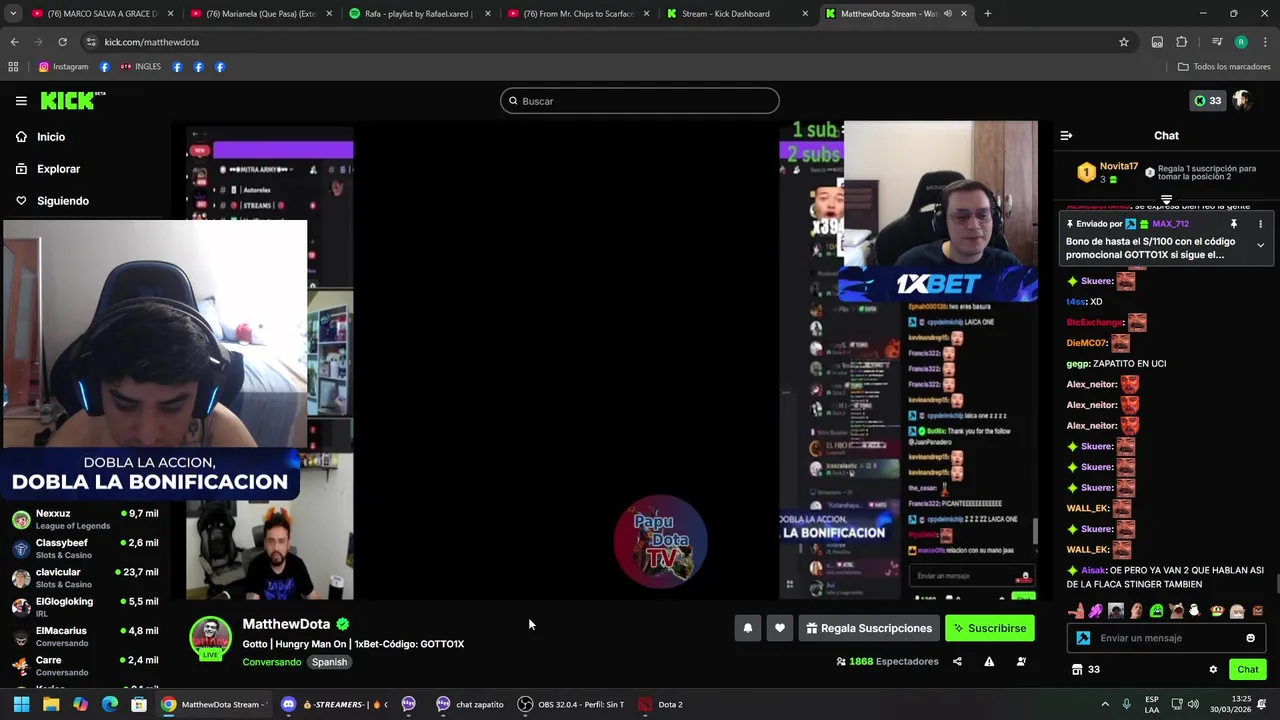1280x720 pixels.
Task: Open Windows Start menu
Action: pyautogui.click(x=21, y=704)
